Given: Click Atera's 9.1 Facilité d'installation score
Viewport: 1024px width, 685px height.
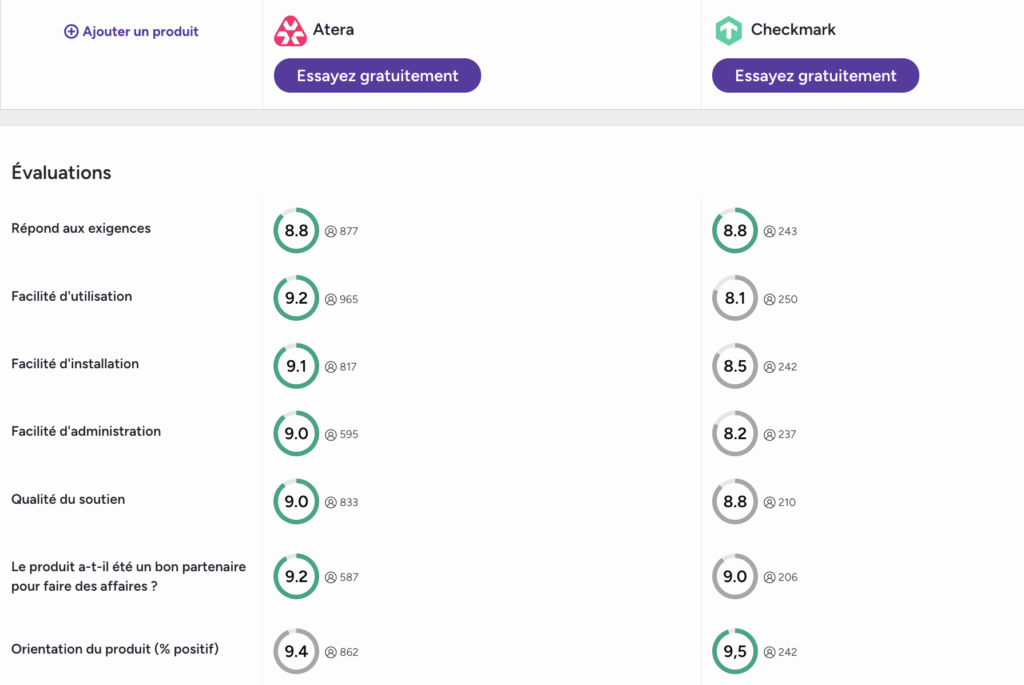Looking at the screenshot, I should pos(296,366).
